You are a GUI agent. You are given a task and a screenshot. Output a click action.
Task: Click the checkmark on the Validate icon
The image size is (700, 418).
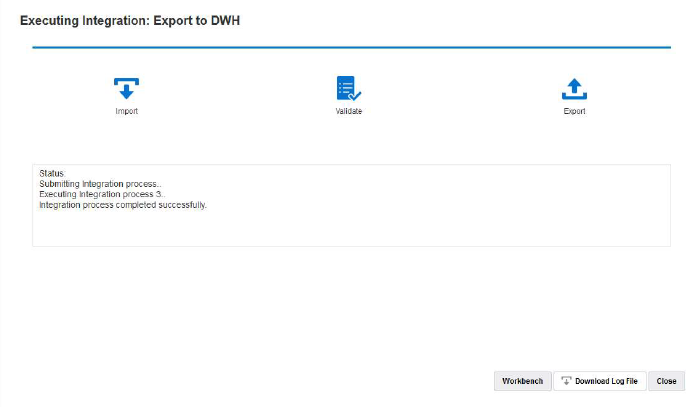(355, 96)
